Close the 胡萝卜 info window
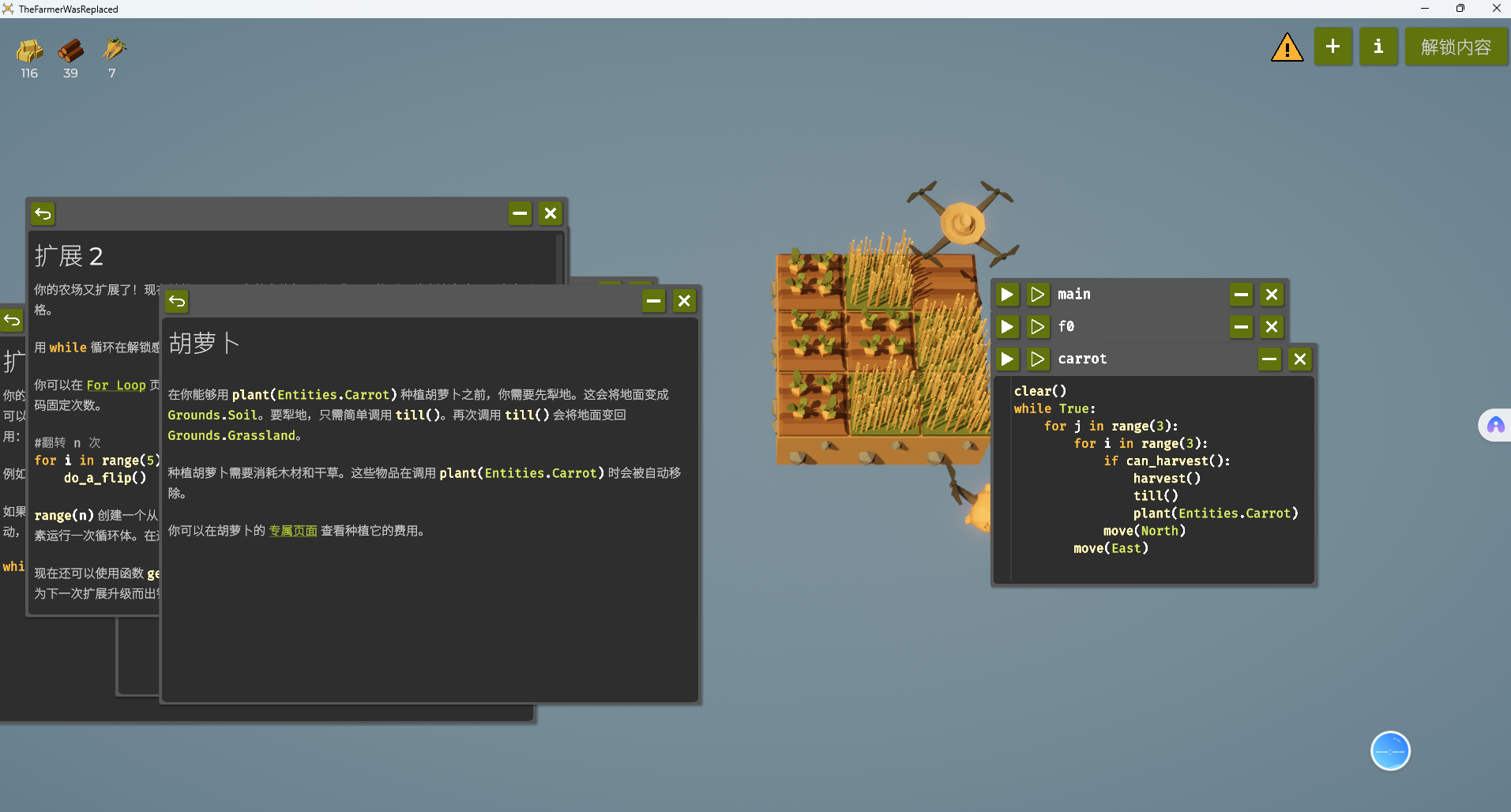The height and width of the screenshot is (812, 1511). click(684, 301)
